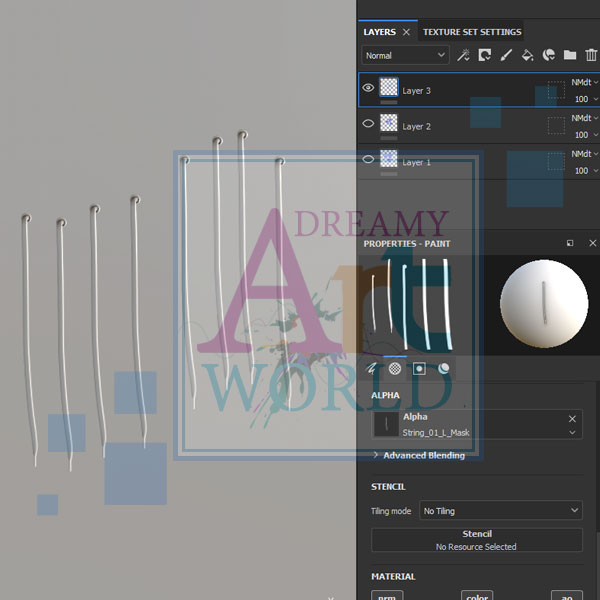The width and height of the screenshot is (600, 600).
Task: Select the Layers tab
Action: [x=380, y=32]
